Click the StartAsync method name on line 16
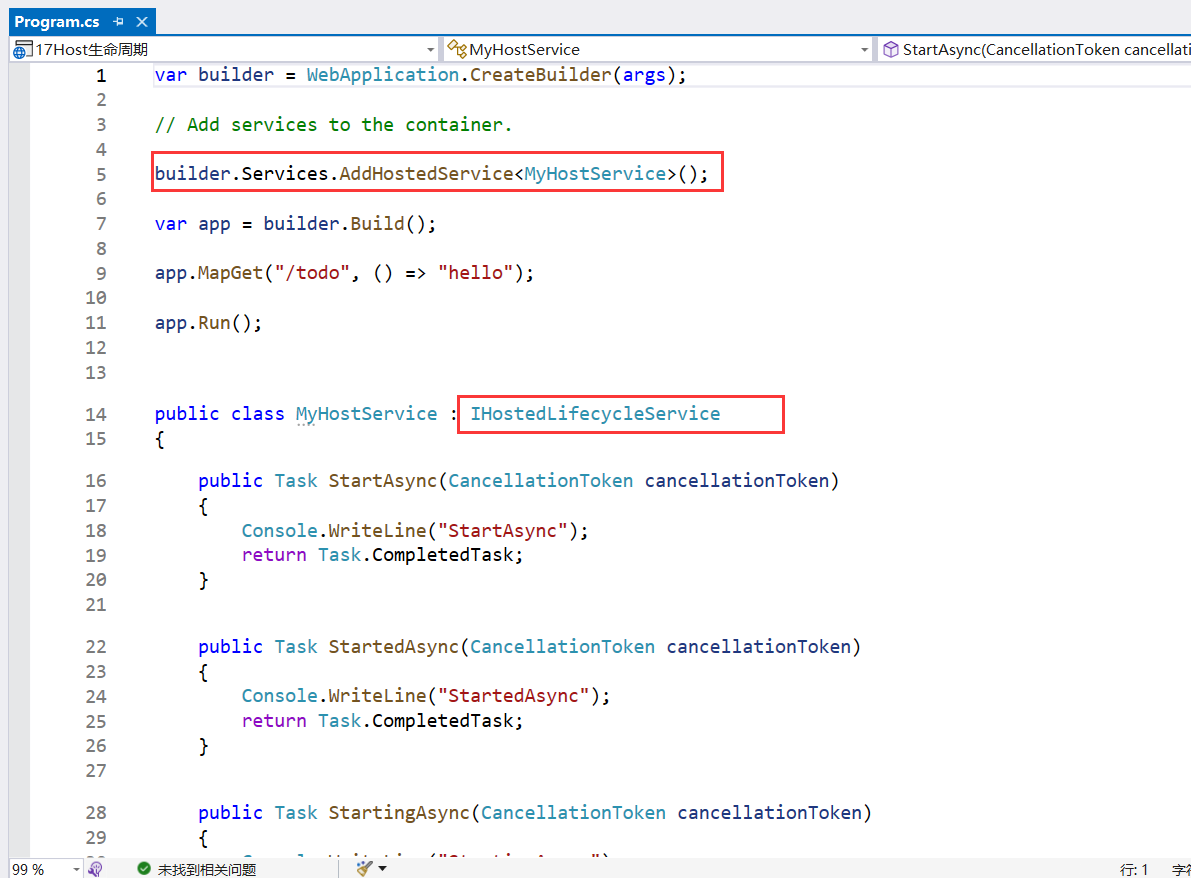Screen dimensions: 1191x878 pyautogui.click(x=383, y=481)
